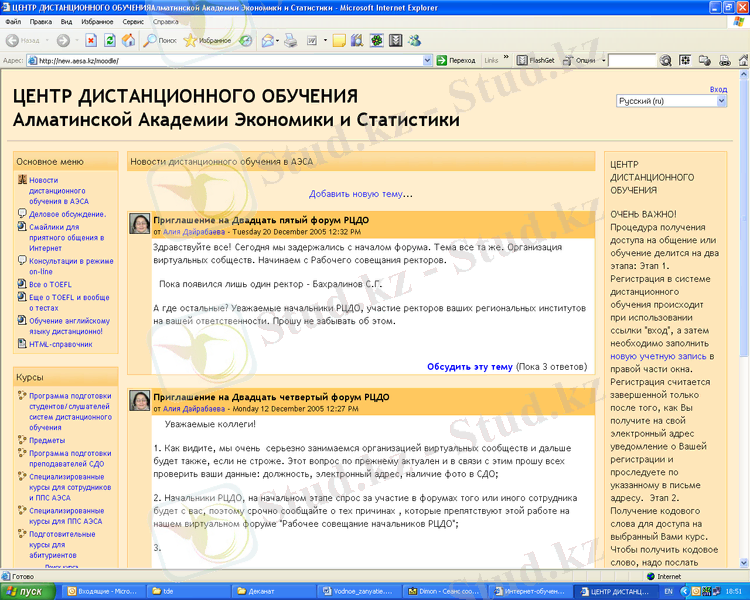
Task: Click the EN language indicator in the tray
Action: tap(669, 591)
